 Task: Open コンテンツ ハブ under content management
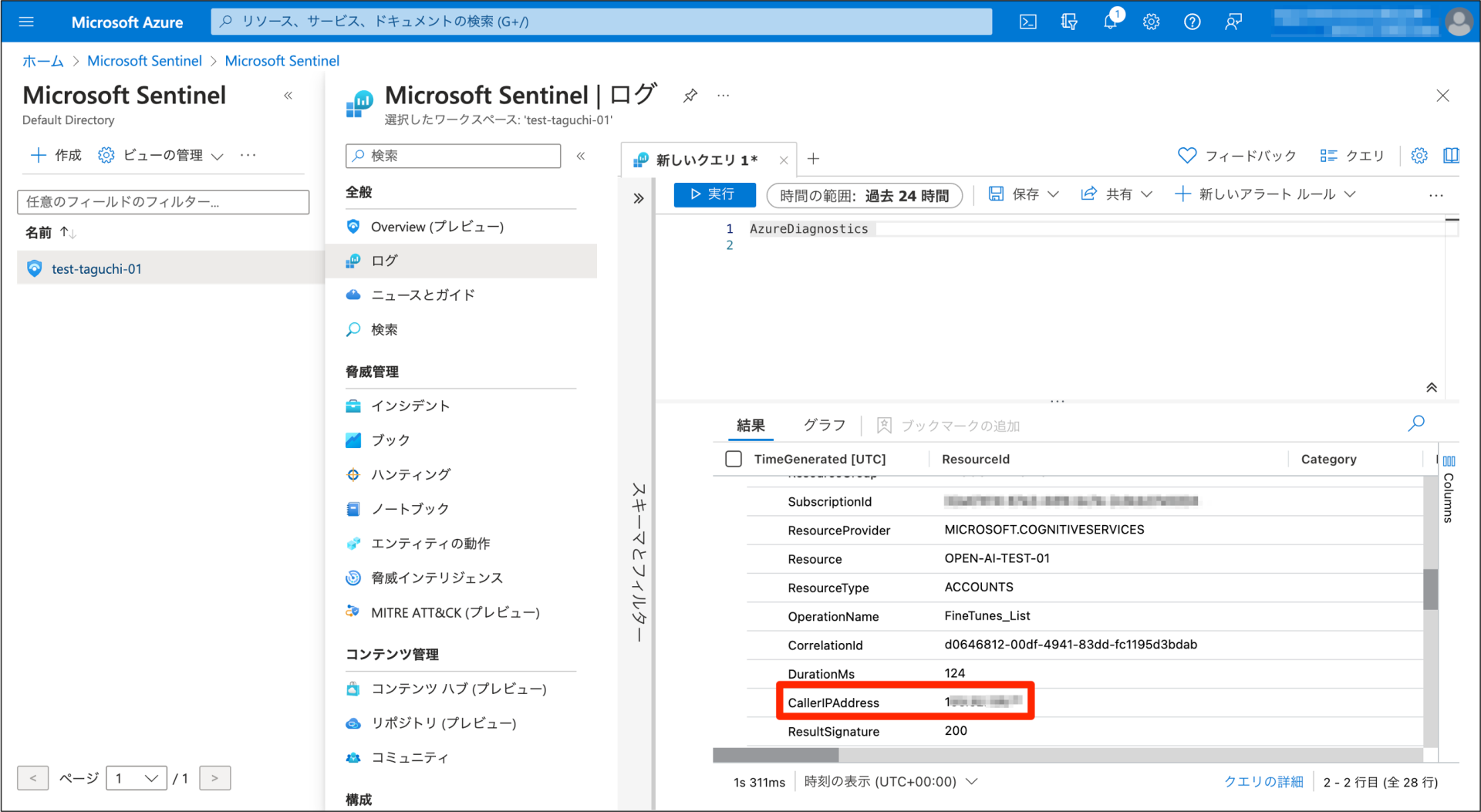tap(458, 688)
